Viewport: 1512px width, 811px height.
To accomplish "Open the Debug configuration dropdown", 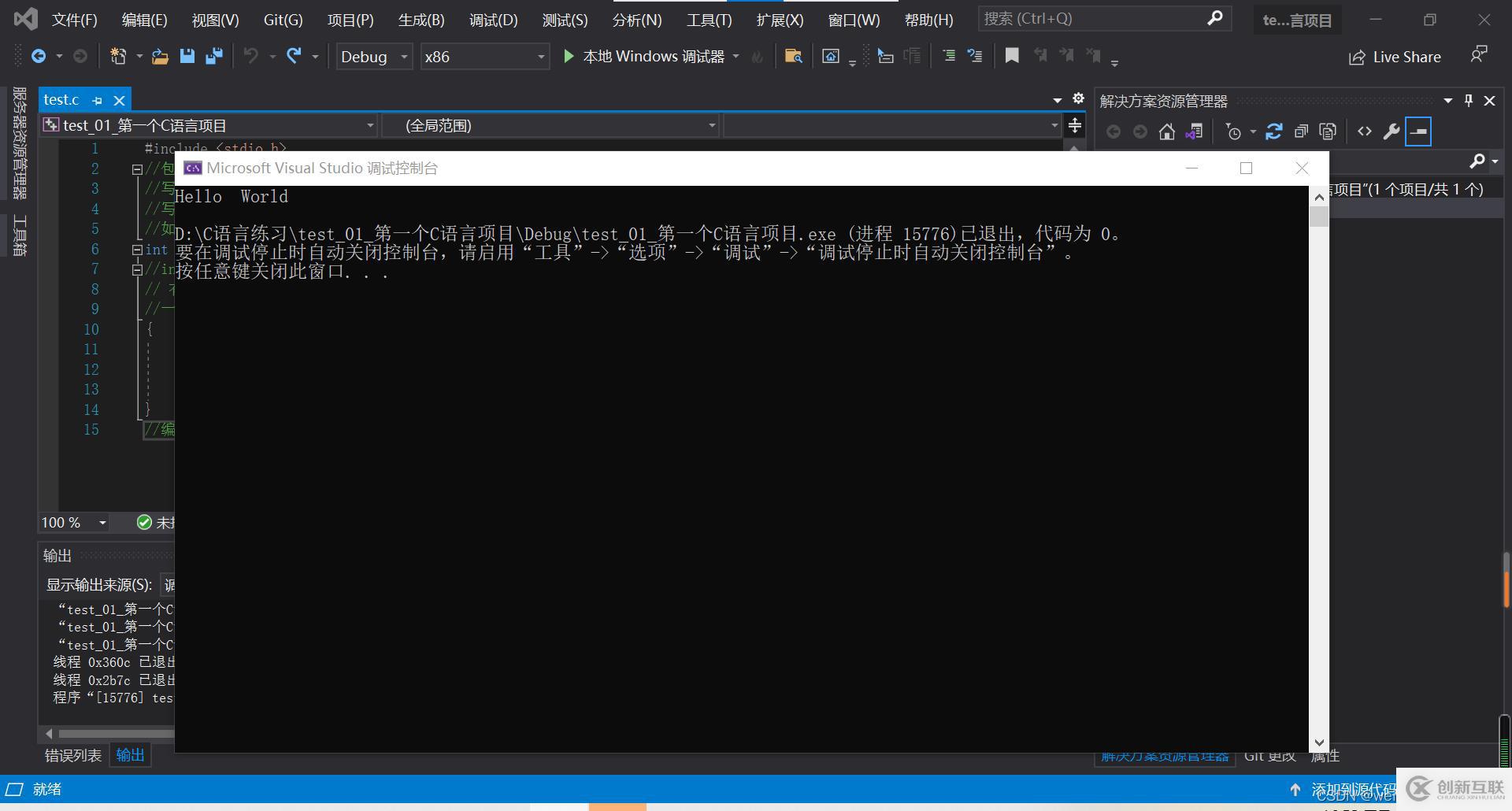I will pos(374,57).
